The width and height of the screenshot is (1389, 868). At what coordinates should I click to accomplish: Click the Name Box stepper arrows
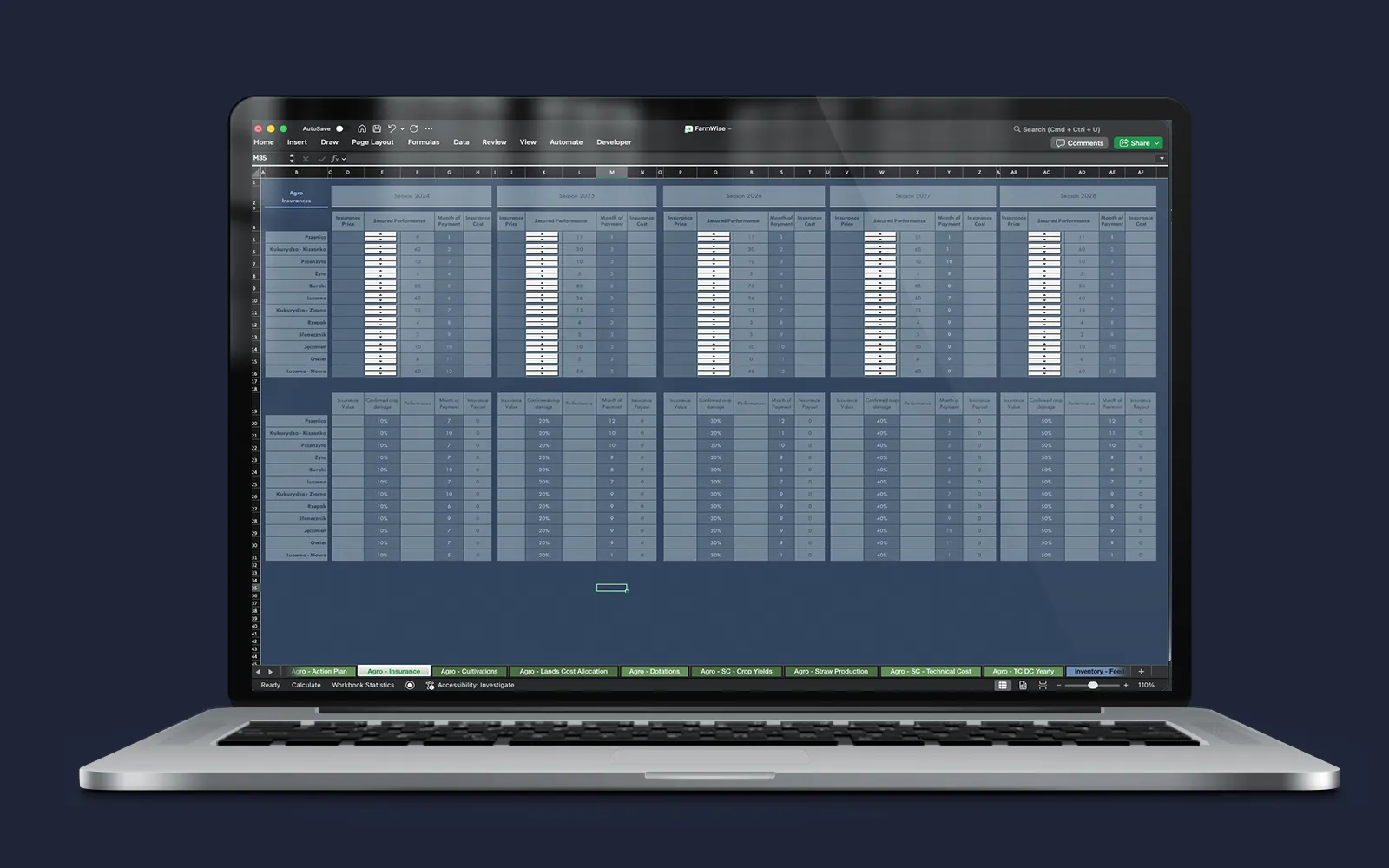pos(291,158)
